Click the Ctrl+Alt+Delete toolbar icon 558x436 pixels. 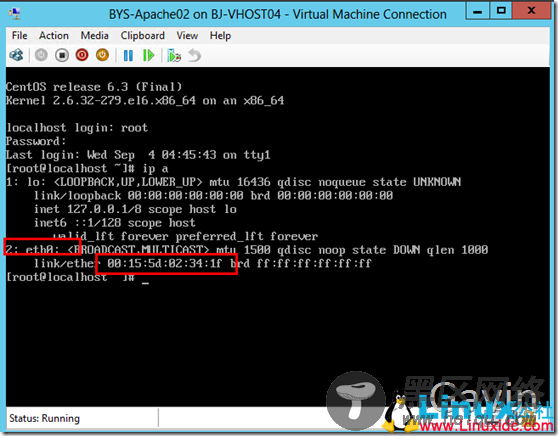(x=16, y=56)
